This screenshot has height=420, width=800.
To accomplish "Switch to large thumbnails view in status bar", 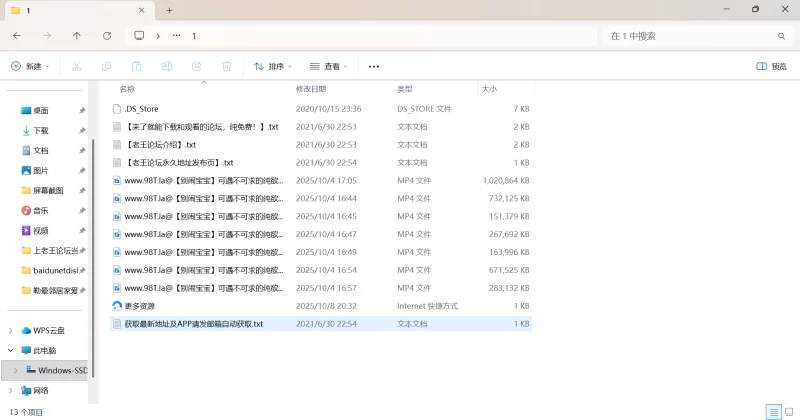I will [x=787, y=412].
